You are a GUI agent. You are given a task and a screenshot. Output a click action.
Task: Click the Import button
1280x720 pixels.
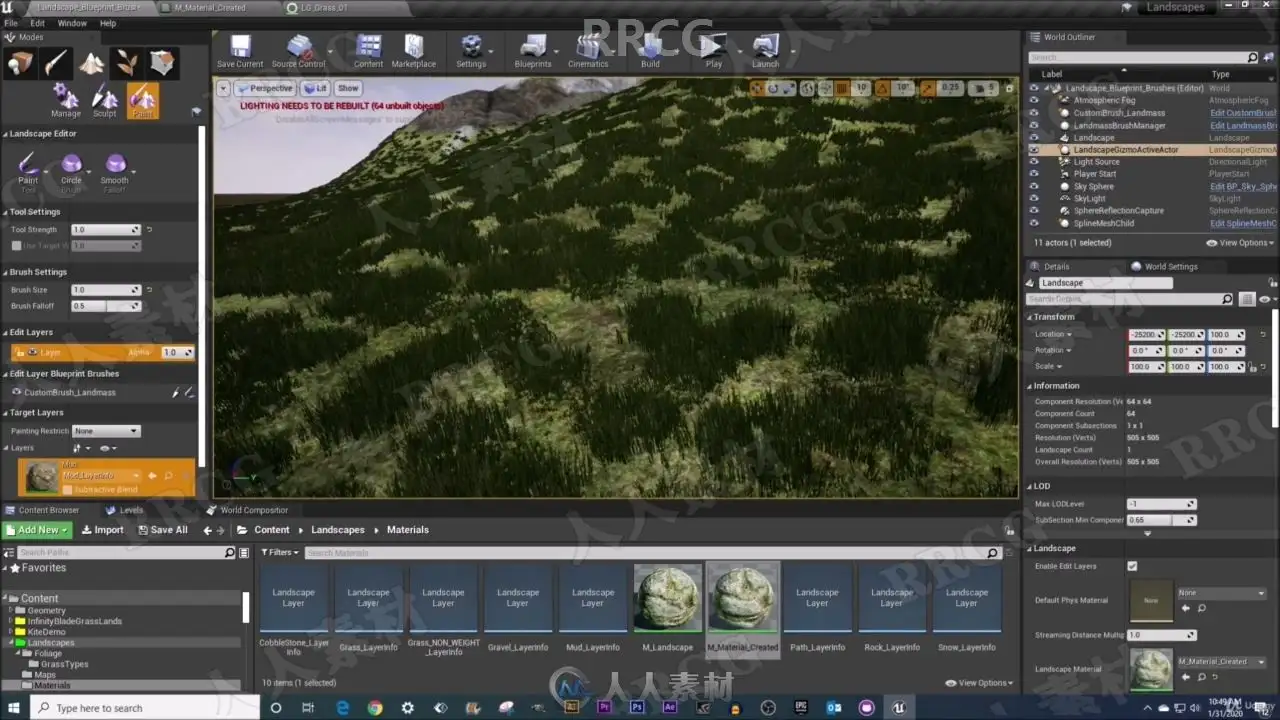click(103, 530)
